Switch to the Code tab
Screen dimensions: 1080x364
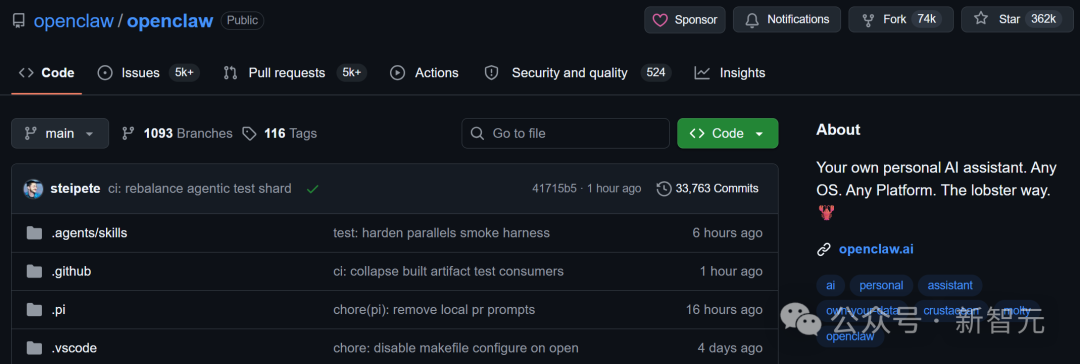click(x=46, y=72)
